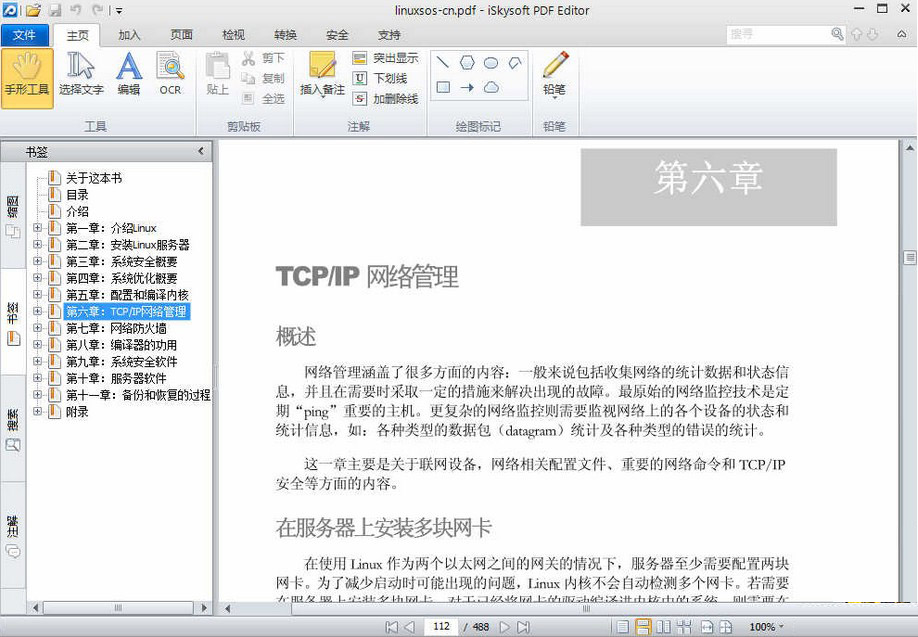Switch to the Page tab (页面)

(181, 35)
